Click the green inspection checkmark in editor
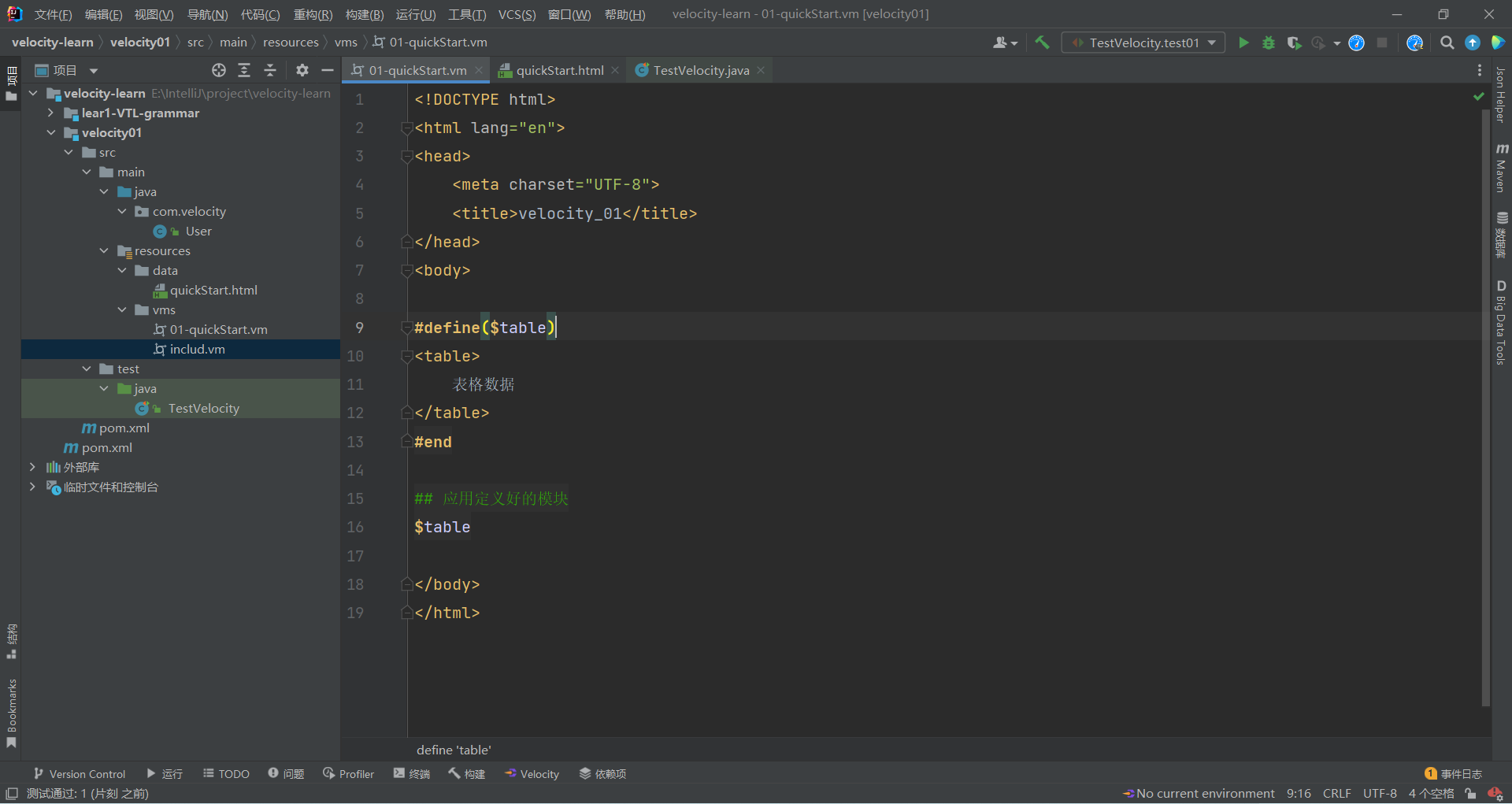This screenshot has height=804, width=1512. [1478, 96]
